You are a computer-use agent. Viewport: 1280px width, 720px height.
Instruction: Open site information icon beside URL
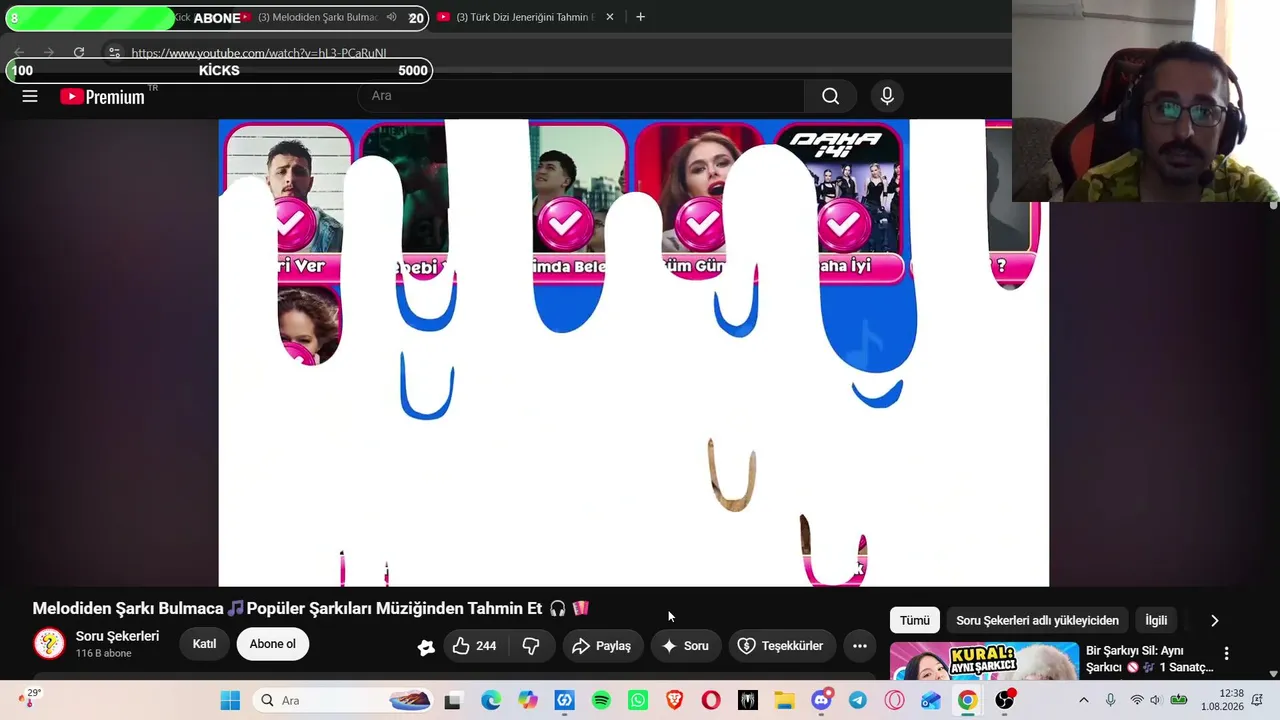pos(114,52)
